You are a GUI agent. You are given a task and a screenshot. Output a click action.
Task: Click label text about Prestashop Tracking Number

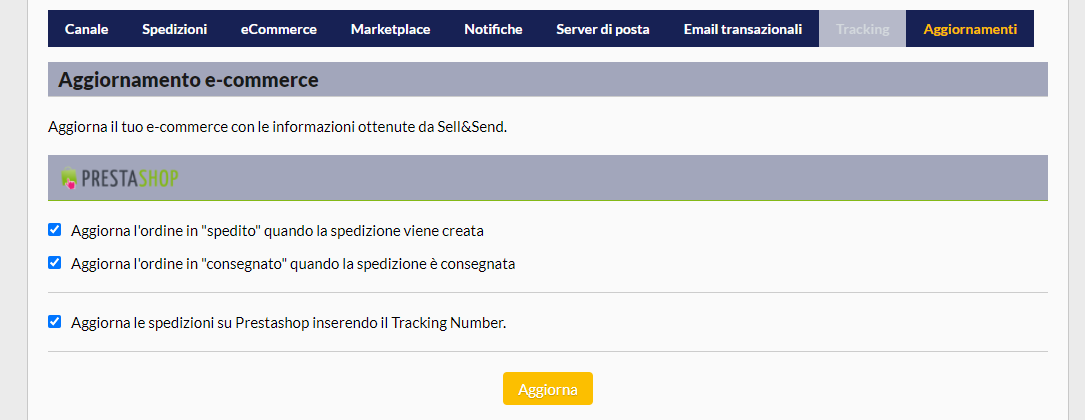pos(288,323)
